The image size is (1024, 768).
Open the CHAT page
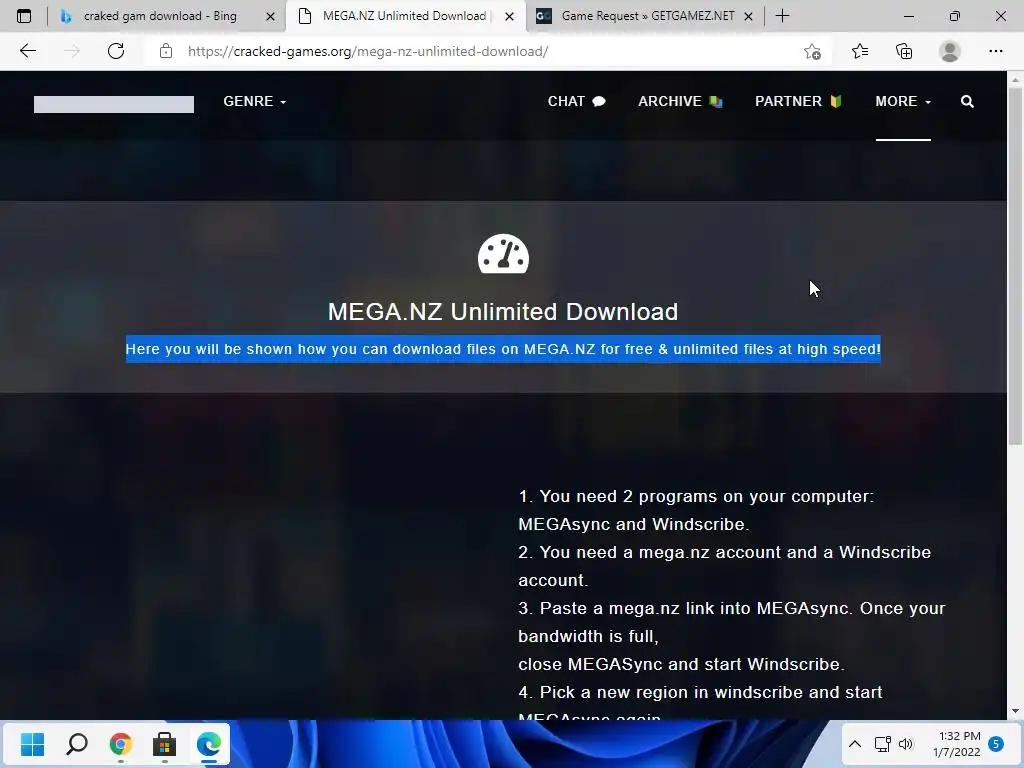(x=577, y=101)
